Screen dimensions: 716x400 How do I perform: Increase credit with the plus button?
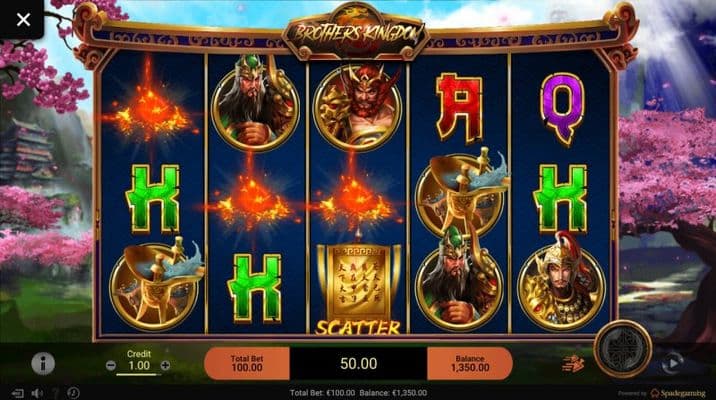[x=165, y=365]
